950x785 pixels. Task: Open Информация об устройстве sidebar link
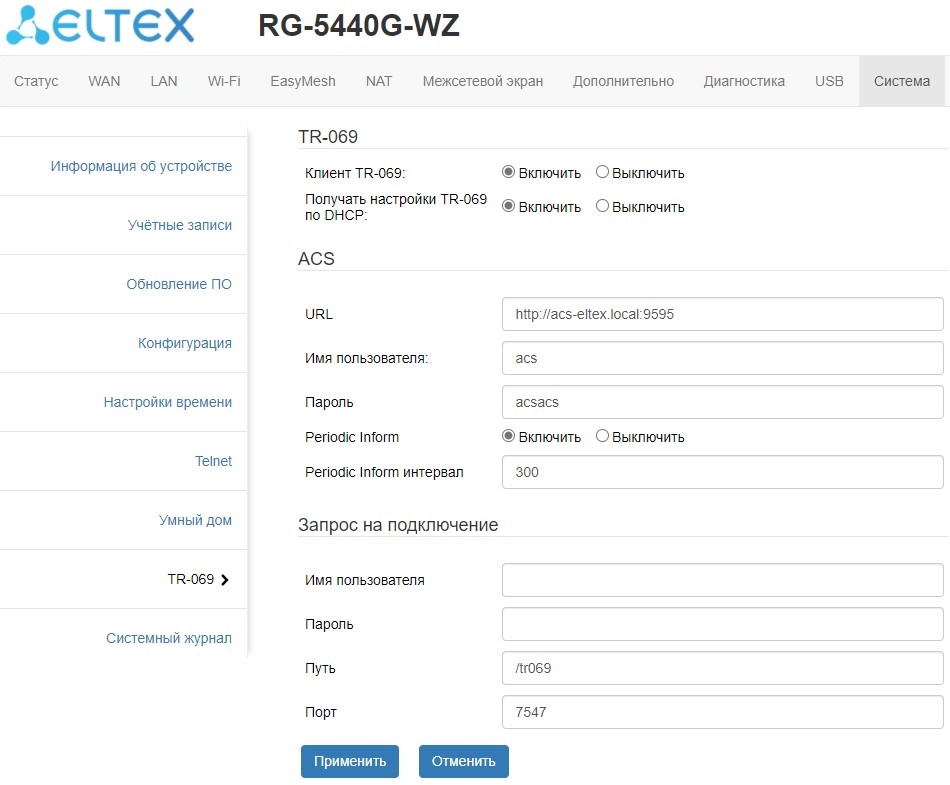tap(141, 166)
